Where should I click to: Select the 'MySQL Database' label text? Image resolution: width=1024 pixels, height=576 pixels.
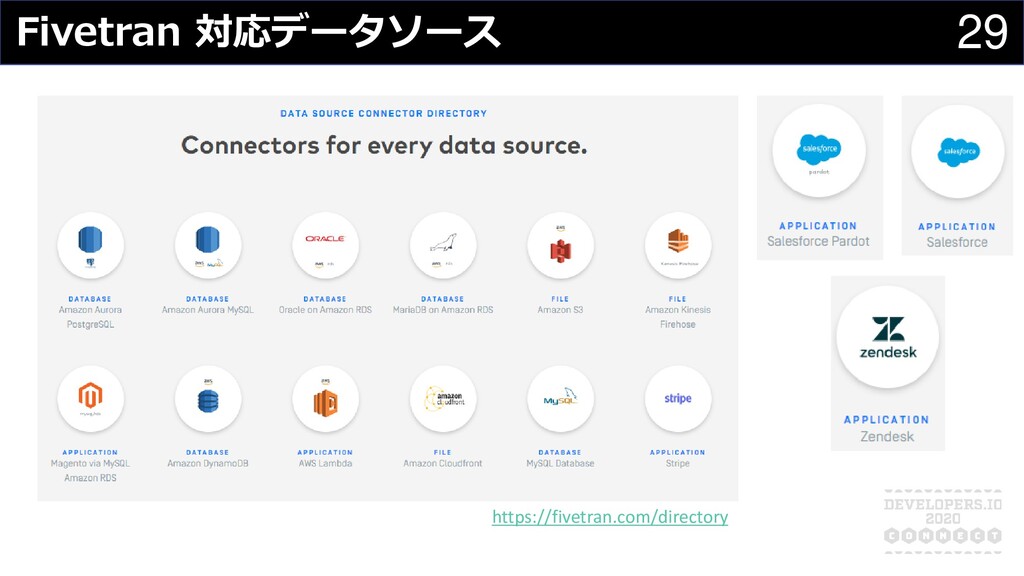coord(560,464)
